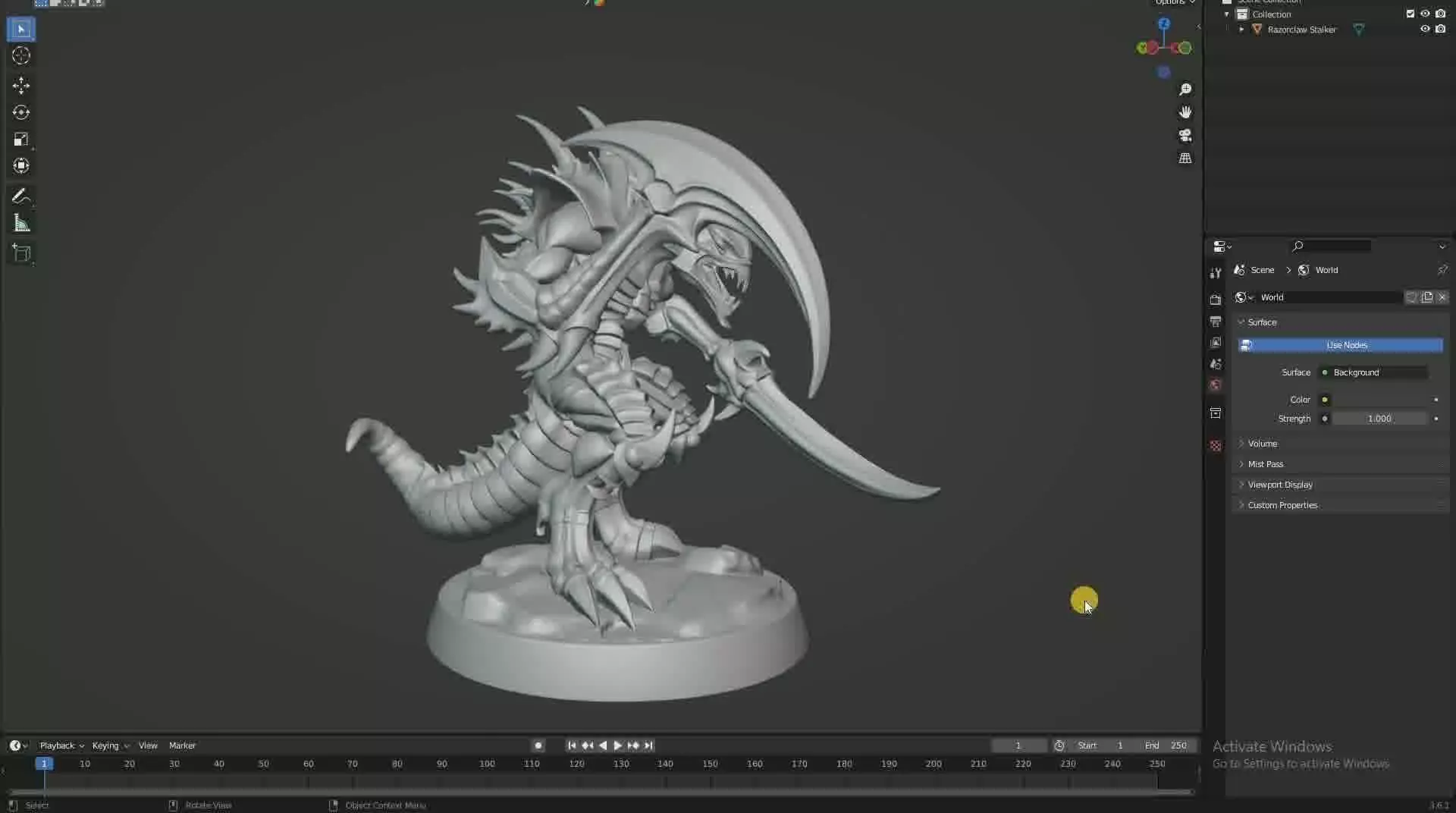This screenshot has width=1456, height=813.
Task: Open the Scene properties tab
Action: pyautogui.click(x=1216, y=364)
